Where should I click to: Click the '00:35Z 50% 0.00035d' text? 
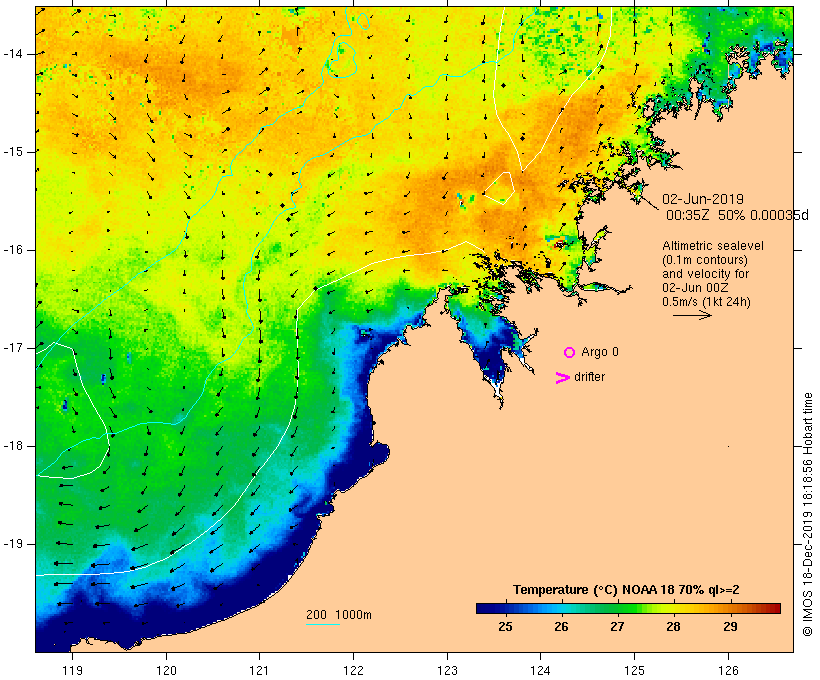[737, 215]
